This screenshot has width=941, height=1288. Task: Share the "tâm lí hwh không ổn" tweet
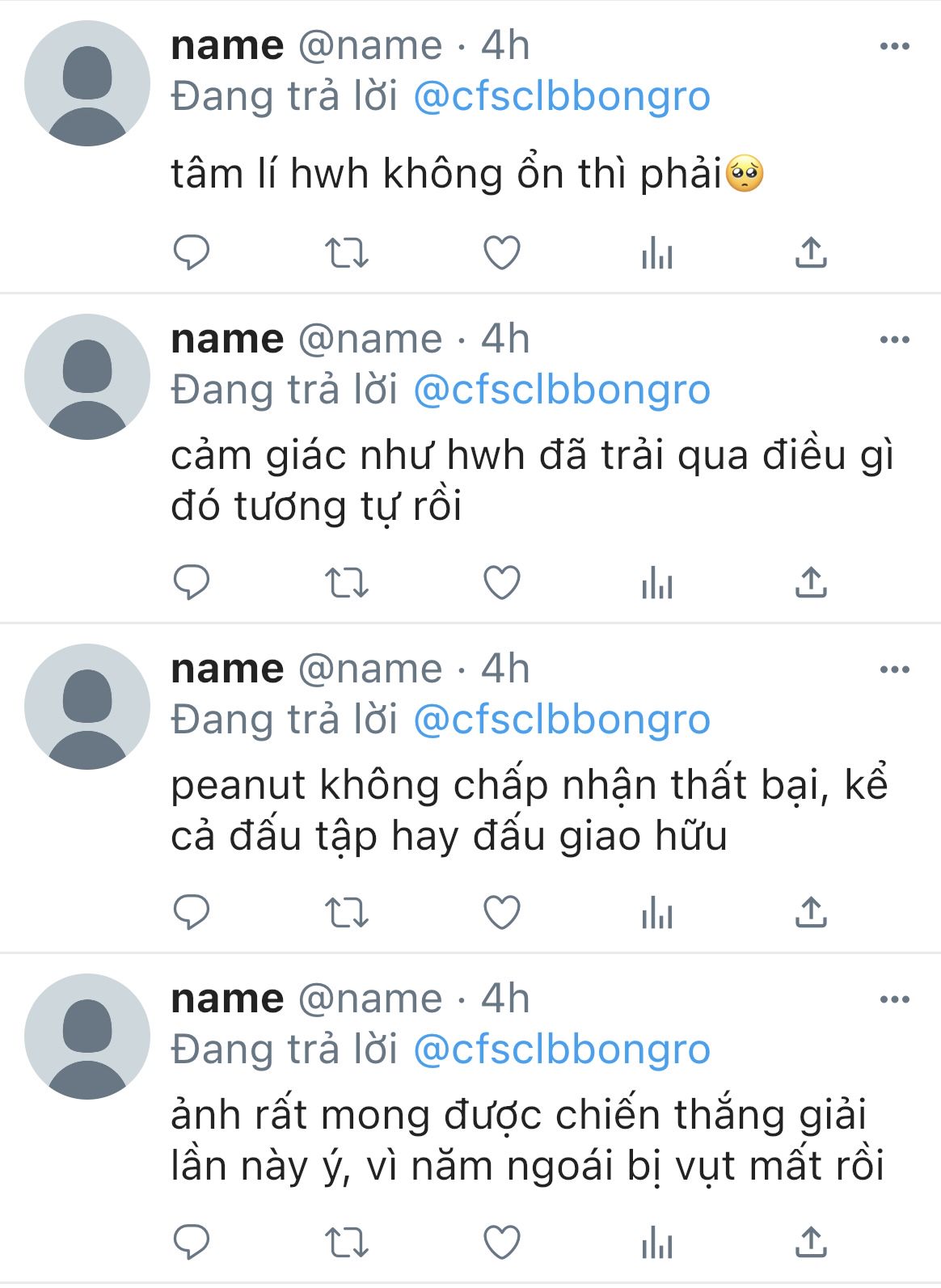[811, 253]
